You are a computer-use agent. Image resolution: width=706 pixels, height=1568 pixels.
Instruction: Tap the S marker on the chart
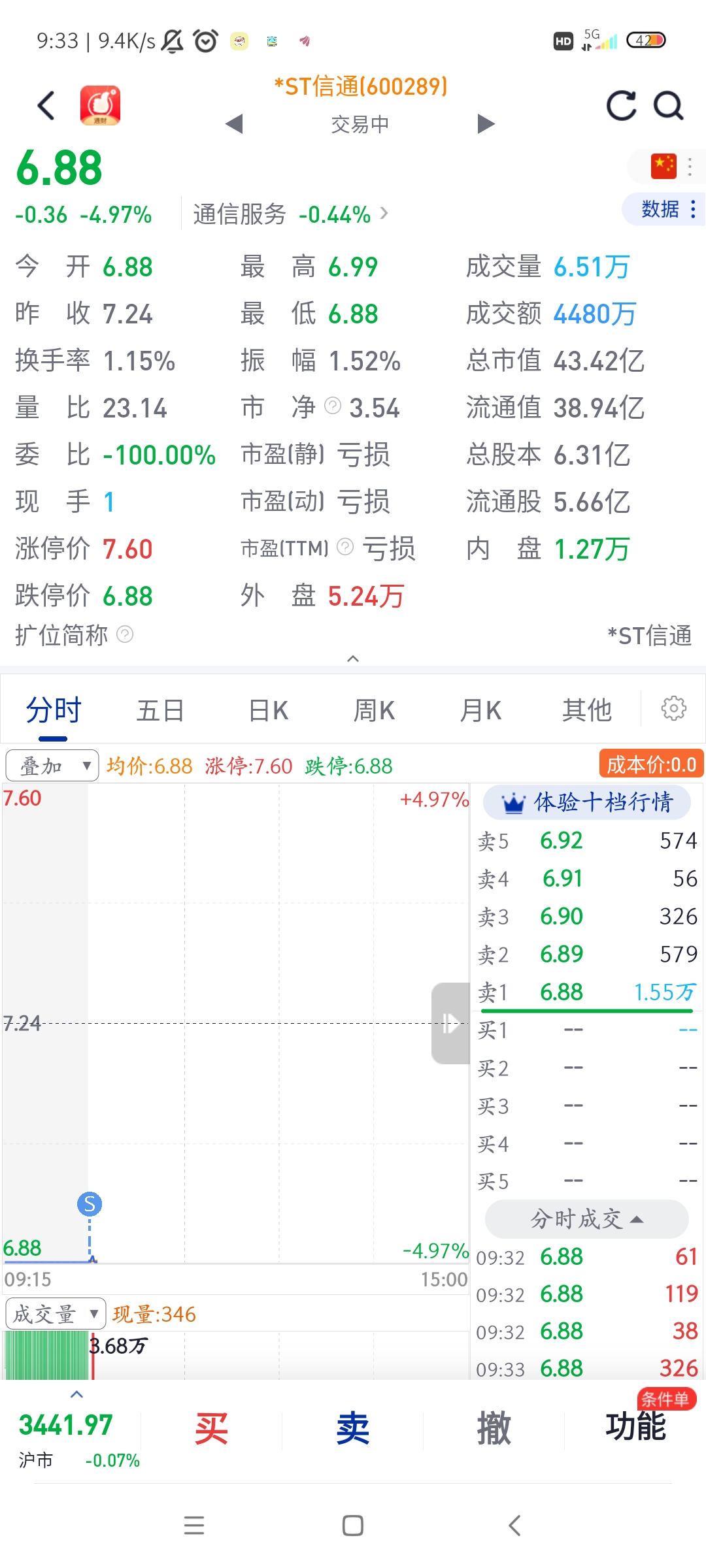[90, 1203]
